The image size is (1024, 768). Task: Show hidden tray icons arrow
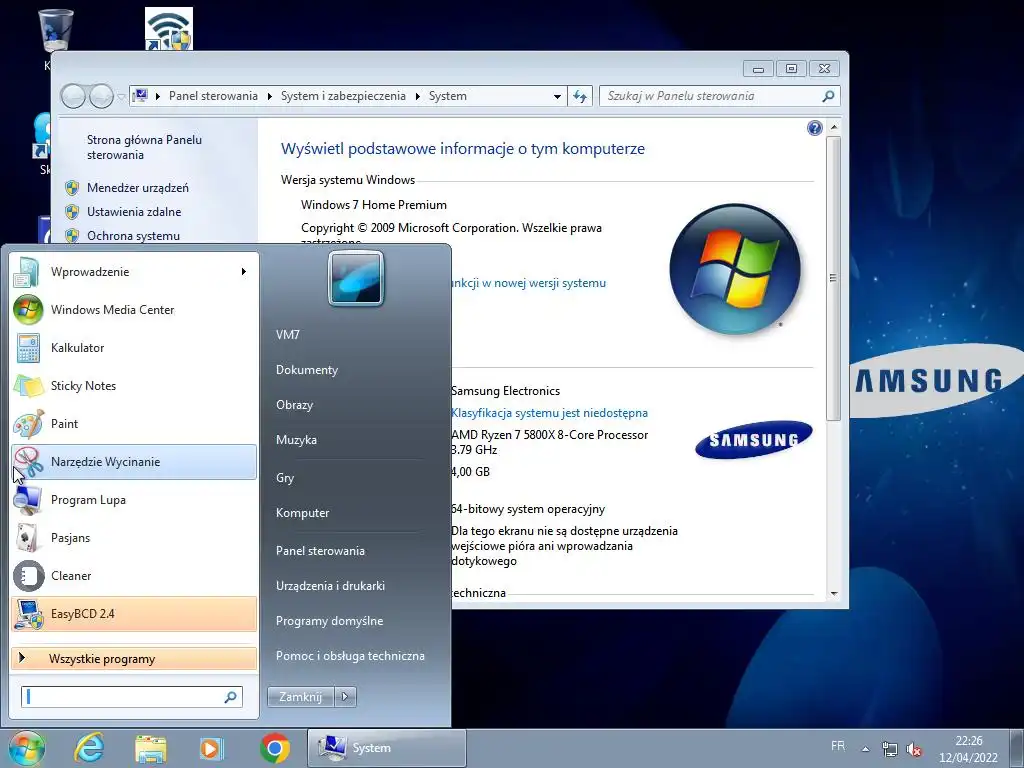(x=865, y=749)
